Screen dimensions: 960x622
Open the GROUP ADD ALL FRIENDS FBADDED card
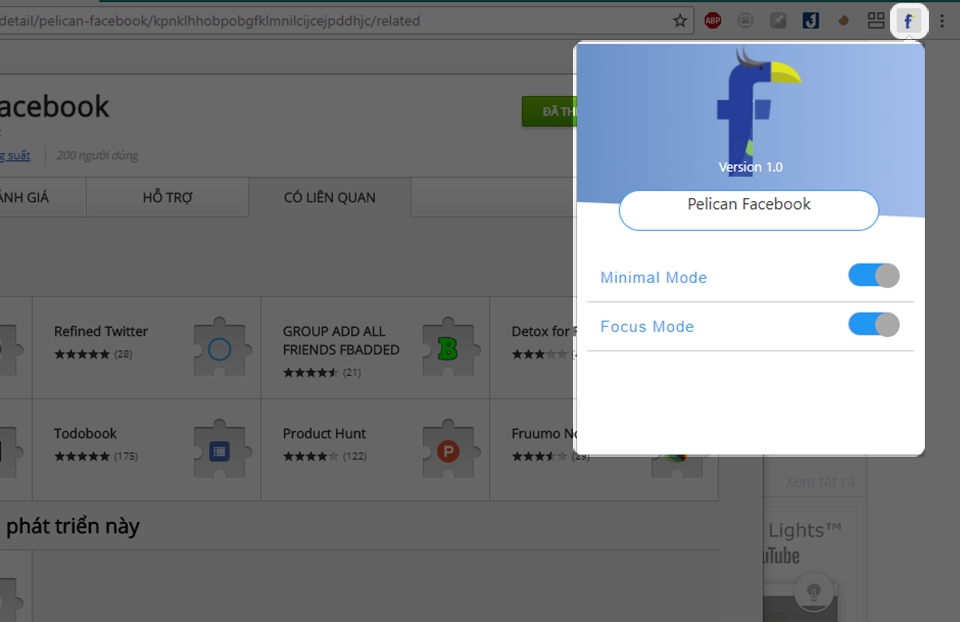pos(375,348)
